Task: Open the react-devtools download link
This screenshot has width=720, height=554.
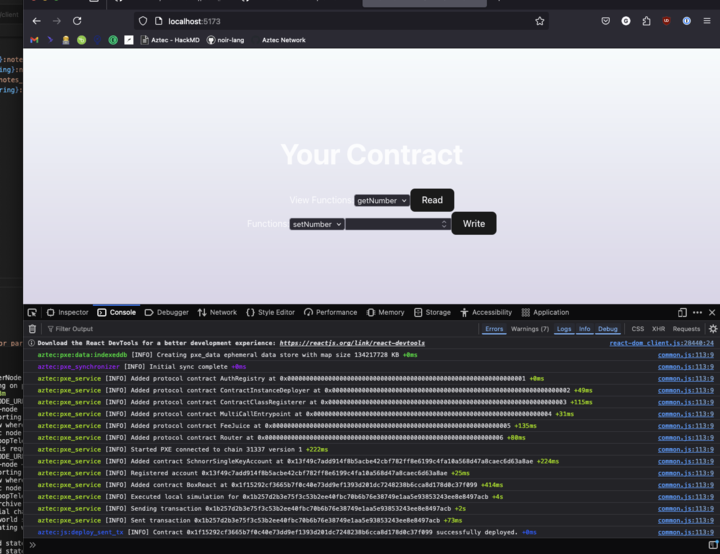Action: coord(352,343)
